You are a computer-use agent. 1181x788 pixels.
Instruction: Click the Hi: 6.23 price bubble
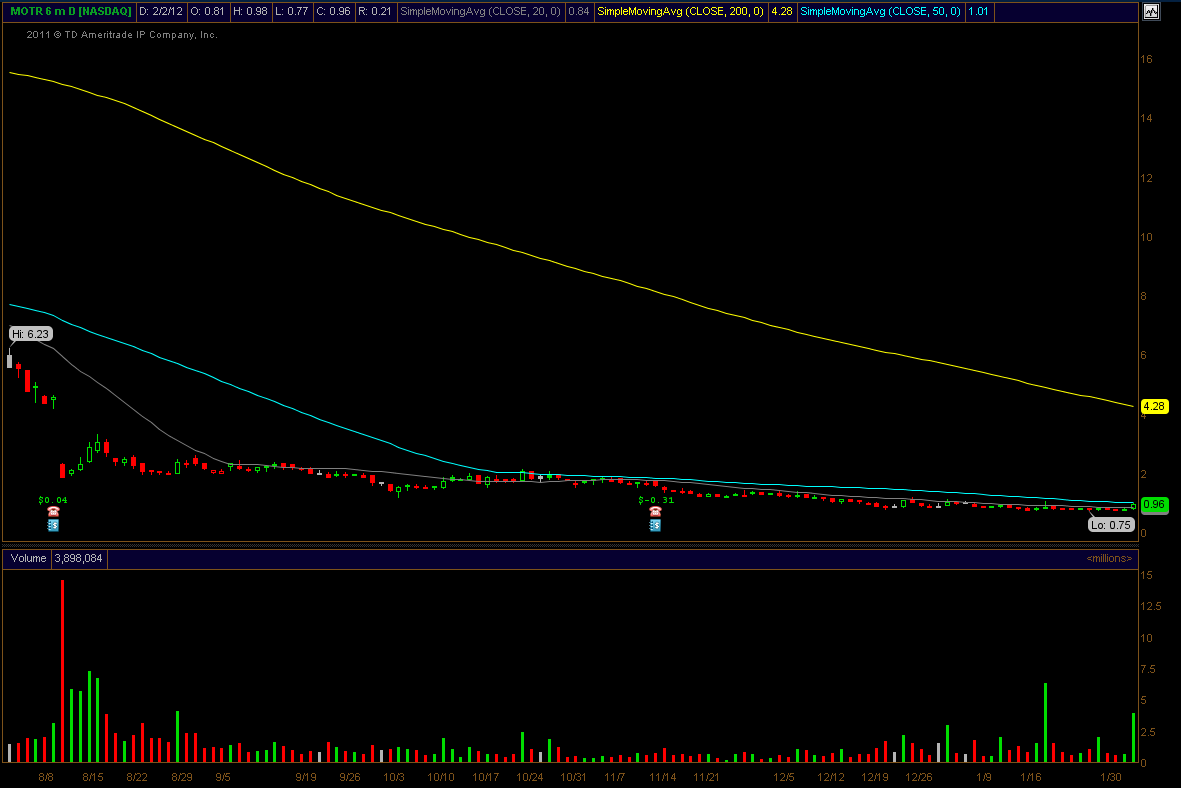[30, 334]
